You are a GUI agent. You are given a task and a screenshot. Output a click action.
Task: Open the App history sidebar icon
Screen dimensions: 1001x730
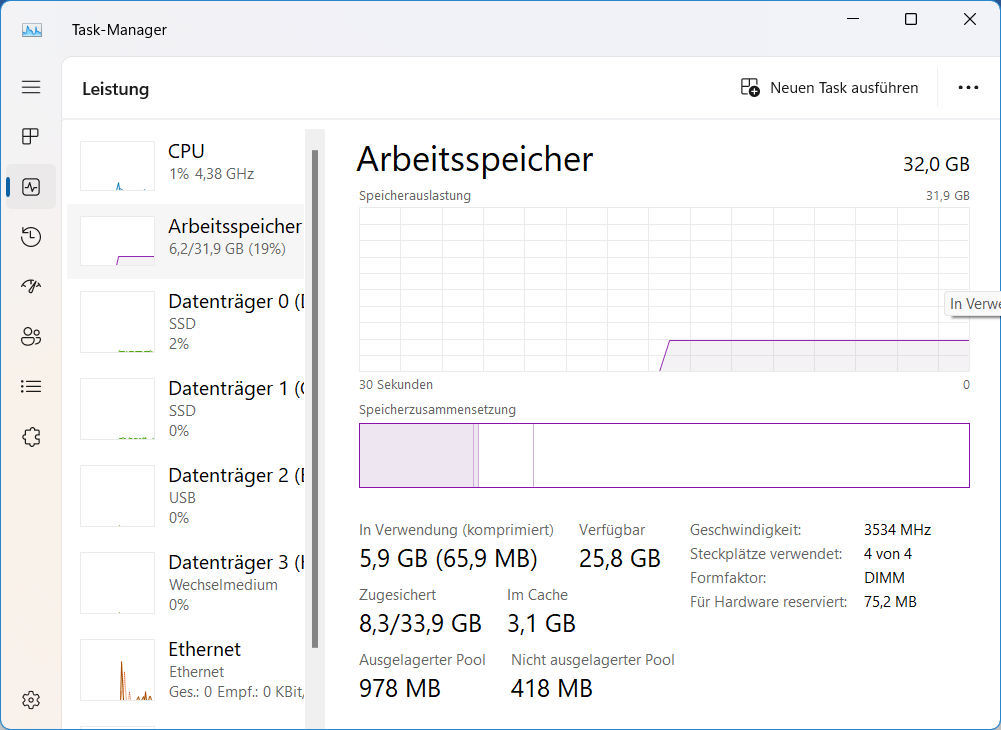[x=31, y=237]
